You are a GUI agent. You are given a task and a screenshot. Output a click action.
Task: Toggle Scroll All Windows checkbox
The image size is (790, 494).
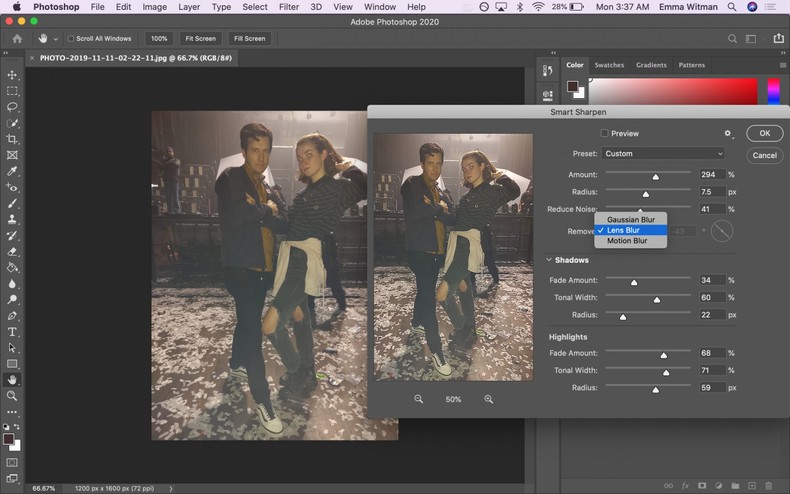pos(71,39)
